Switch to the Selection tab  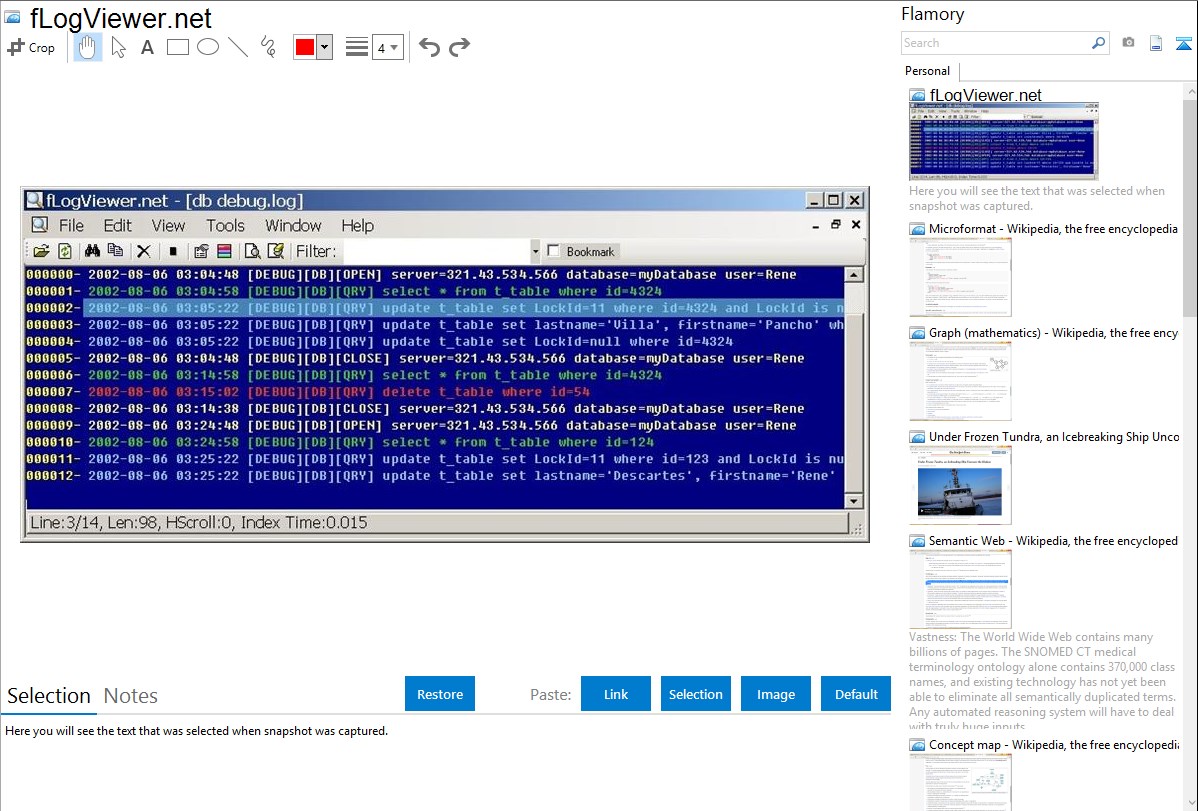click(49, 696)
